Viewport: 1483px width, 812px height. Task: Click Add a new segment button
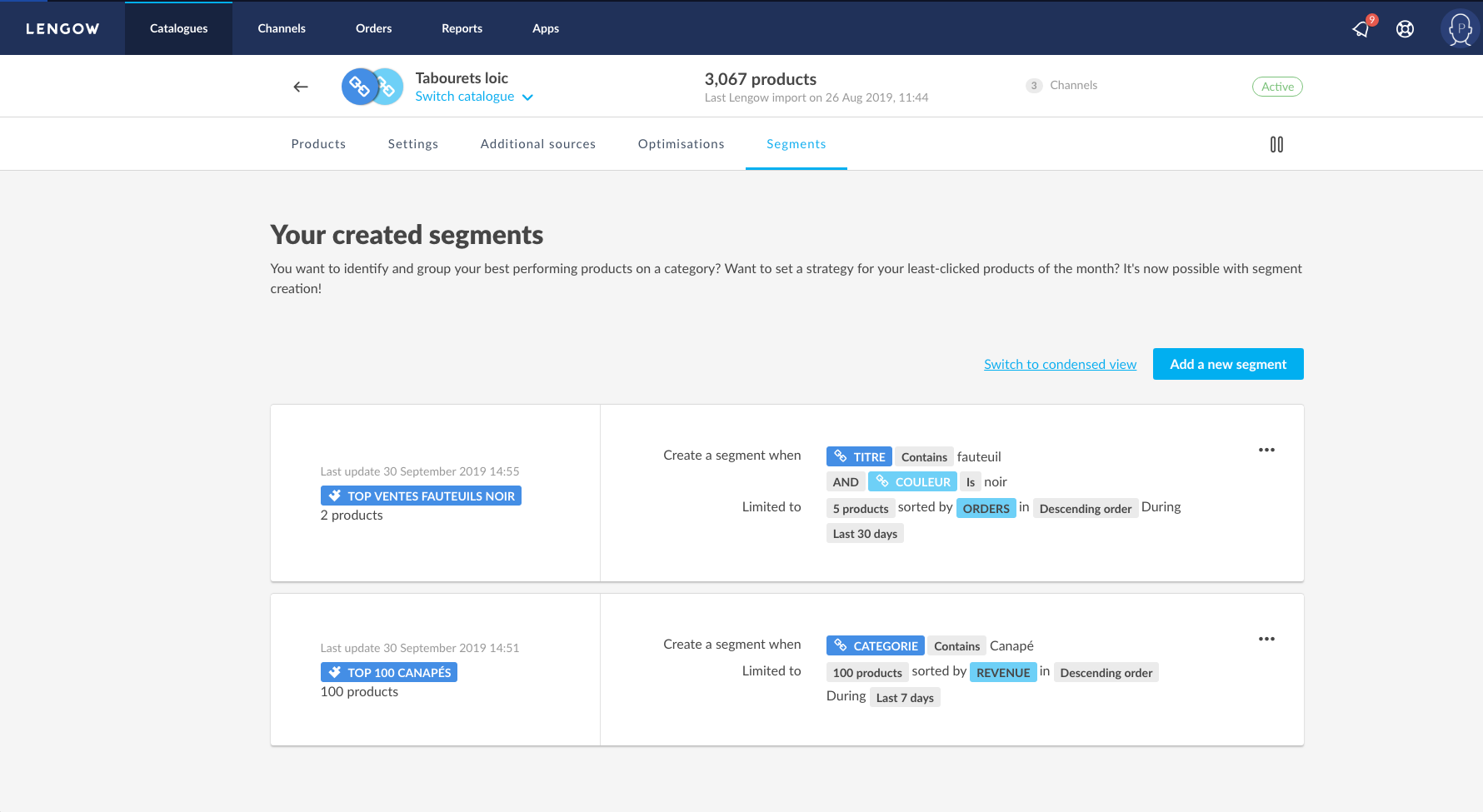[1227, 364]
